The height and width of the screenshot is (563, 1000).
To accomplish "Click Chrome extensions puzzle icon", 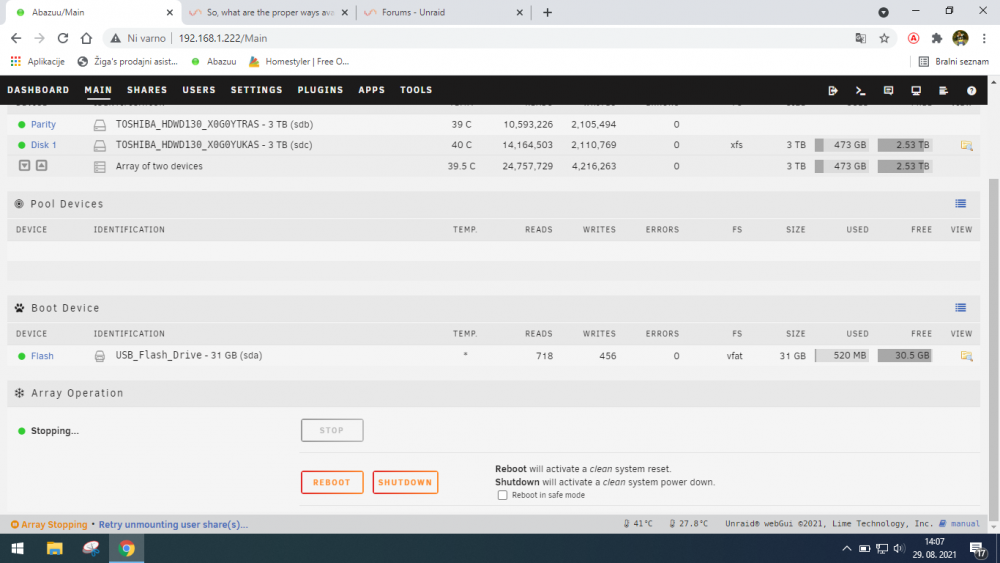I will click(x=936, y=38).
